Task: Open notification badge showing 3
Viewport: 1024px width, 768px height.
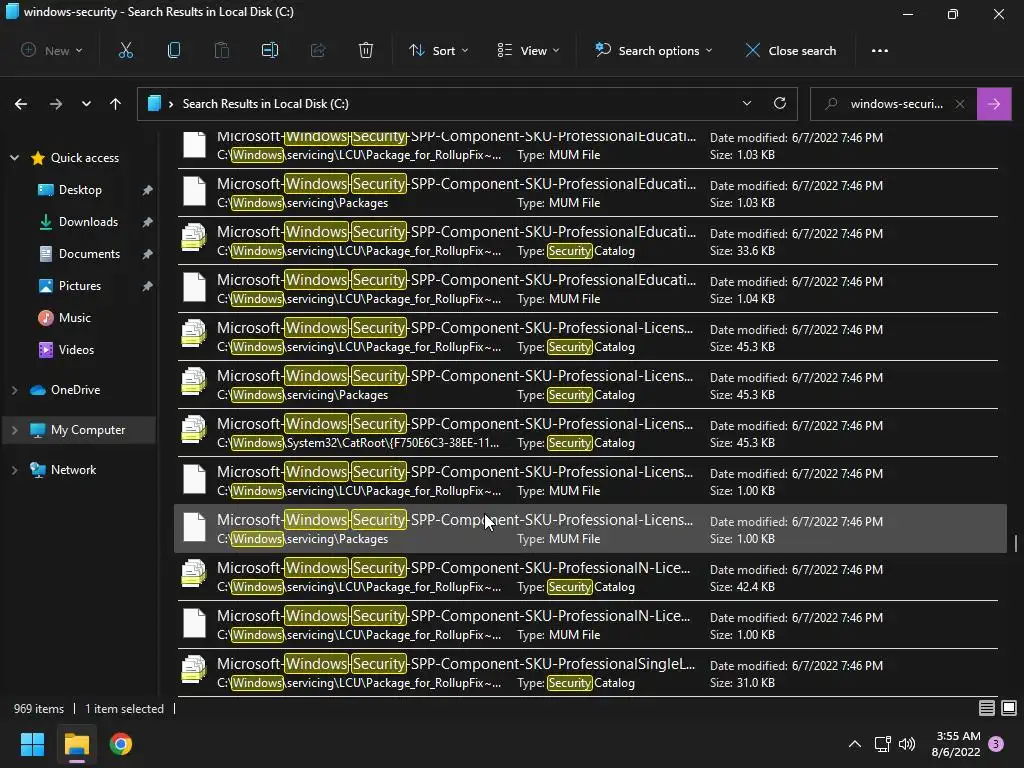Action: (x=996, y=744)
